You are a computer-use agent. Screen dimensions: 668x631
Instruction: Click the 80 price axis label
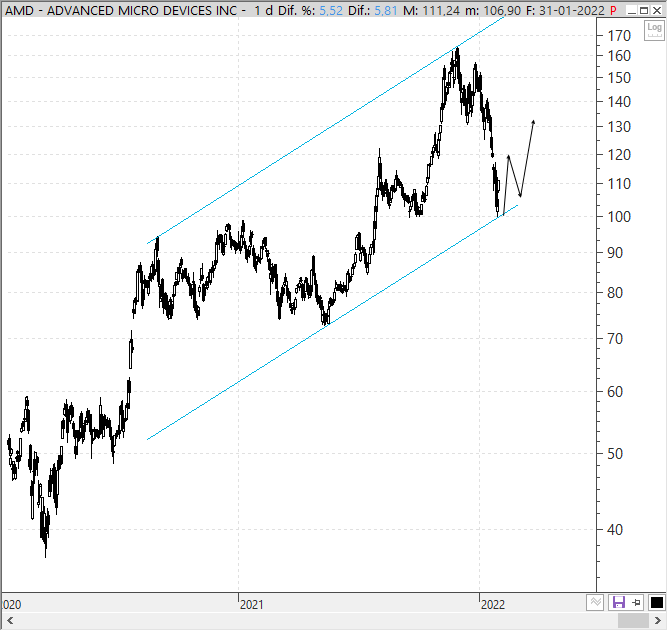pos(615,293)
